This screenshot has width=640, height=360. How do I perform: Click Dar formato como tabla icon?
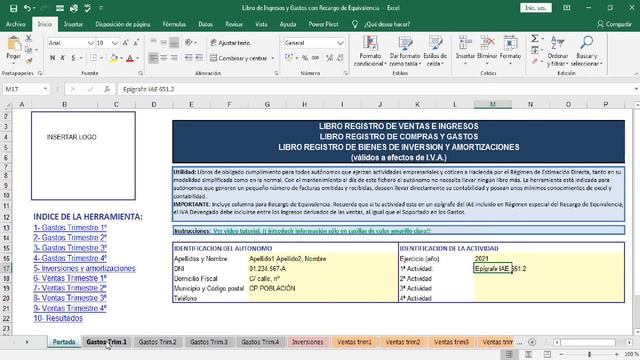pos(405,44)
